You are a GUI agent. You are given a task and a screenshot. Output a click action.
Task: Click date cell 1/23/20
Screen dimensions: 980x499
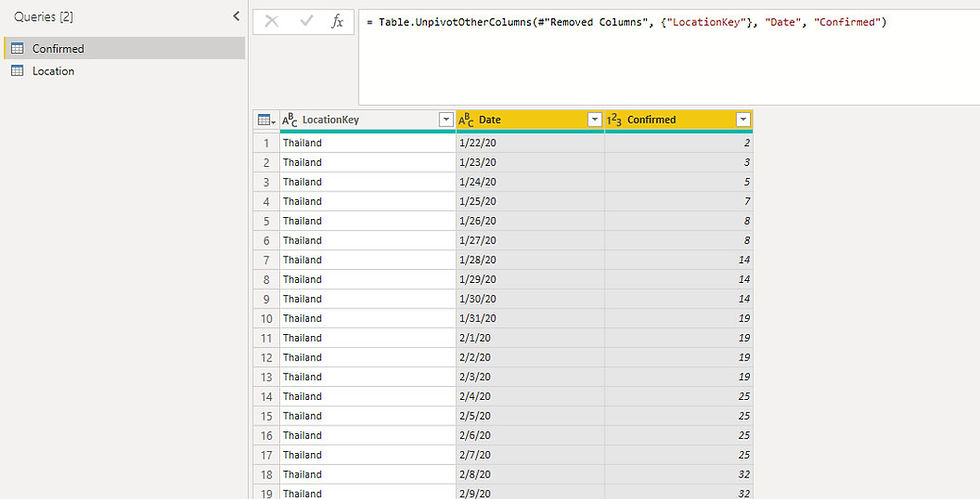530,163
